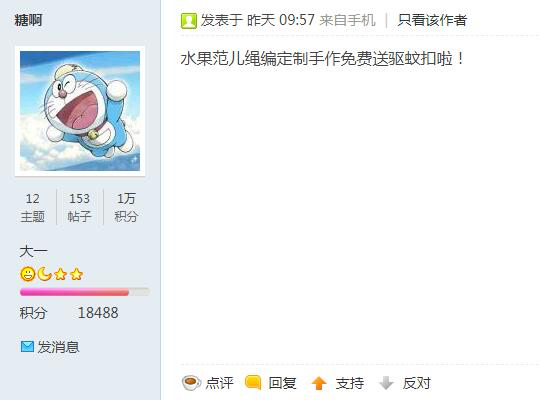This screenshot has height=400, width=540.
Task: Click the coffee cup 点评 icon
Action: click(x=191, y=383)
